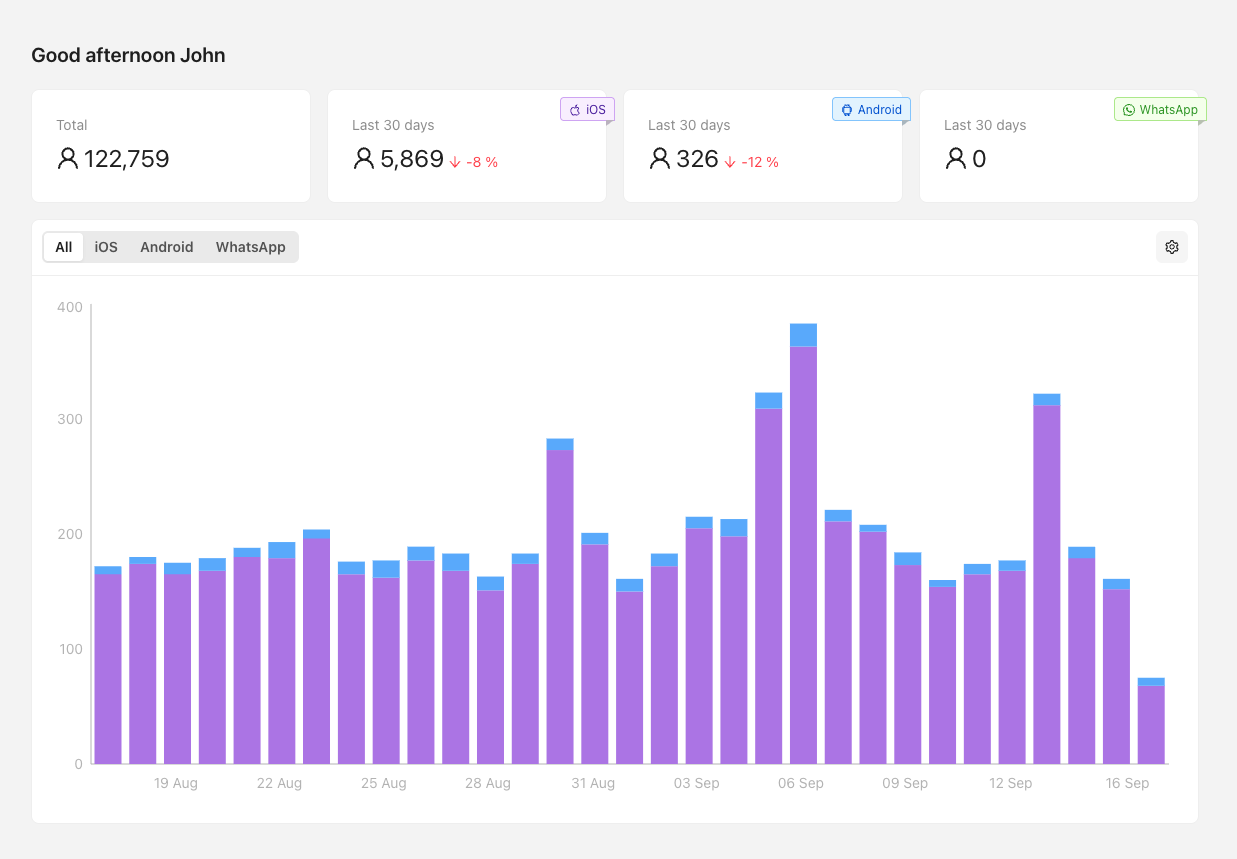Screen dimensions: 1237x859
Task: Switch to the Android tab
Action: 166,247
